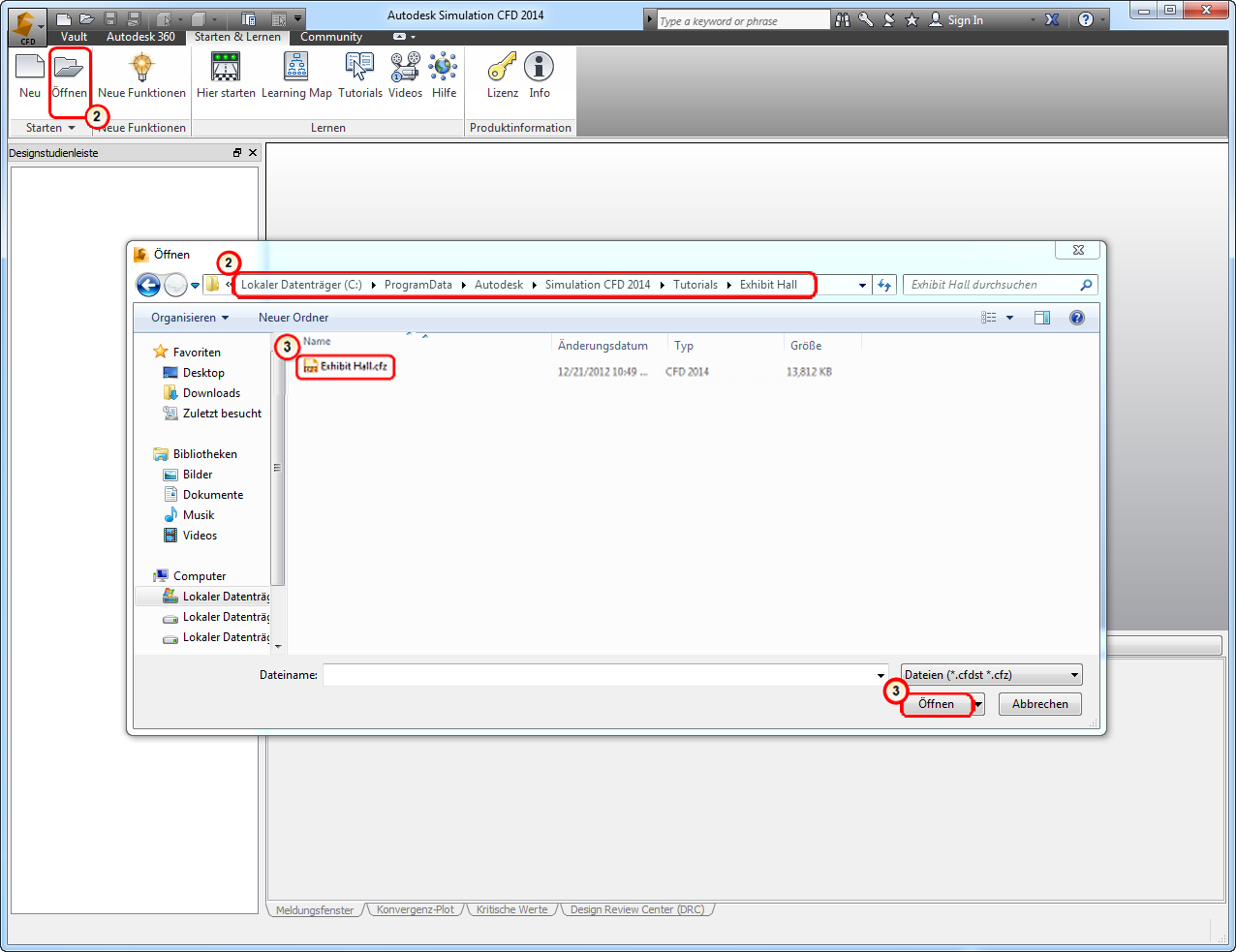1236x952 pixels.
Task: Expand the address bar history dropdown
Action: pyautogui.click(x=862, y=285)
